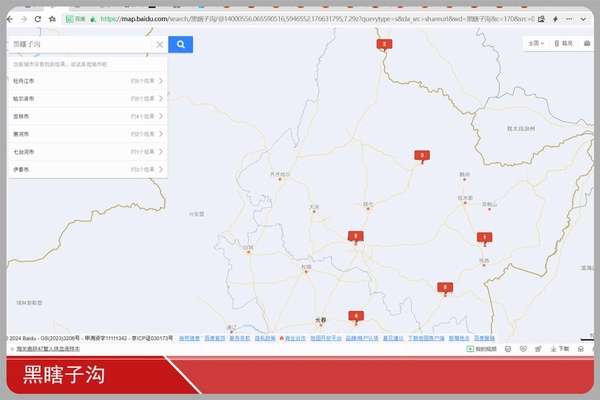Expand 哈尔滨市 results row
The height and width of the screenshot is (400, 600).
pyautogui.click(x=161, y=99)
